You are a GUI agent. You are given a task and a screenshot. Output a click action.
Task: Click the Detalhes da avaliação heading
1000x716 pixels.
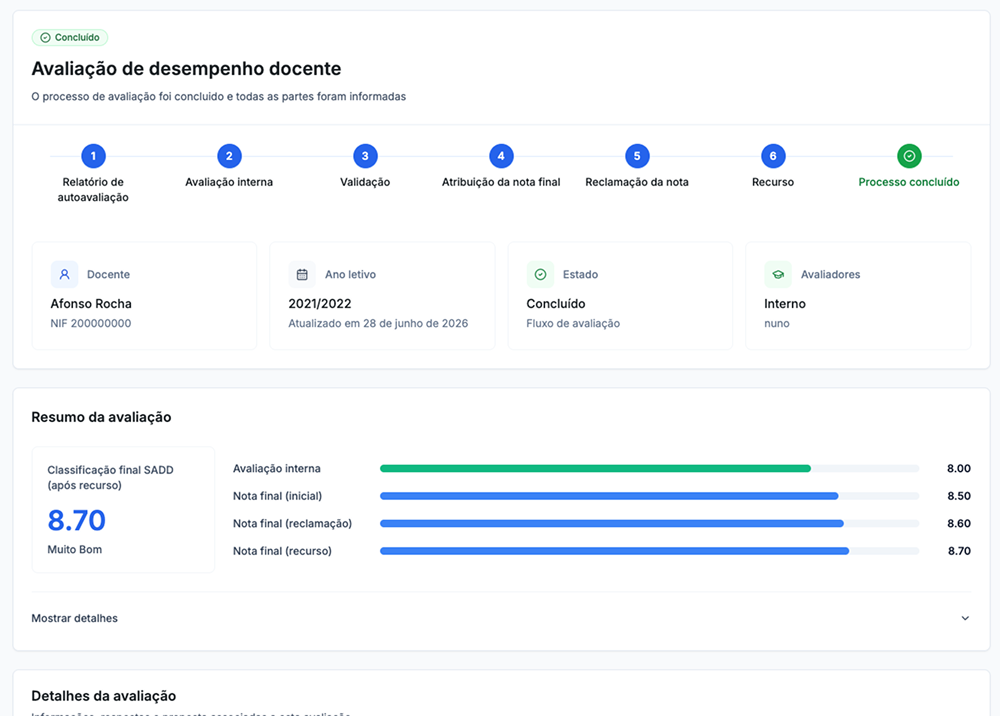pos(103,696)
